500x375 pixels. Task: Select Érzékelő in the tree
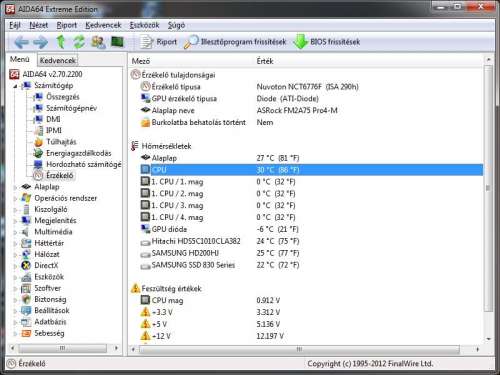pyautogui.click(x=60, y=175)
